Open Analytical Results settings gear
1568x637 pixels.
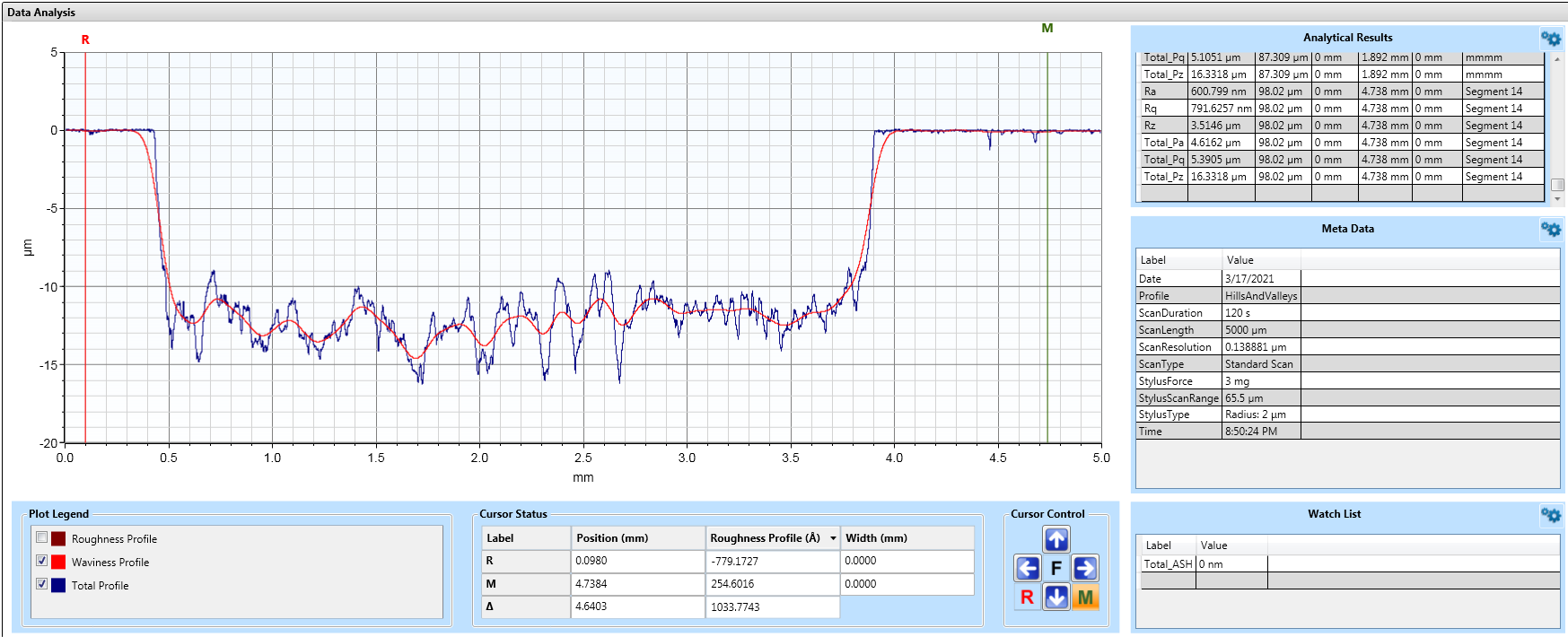tap(1550, 38)
